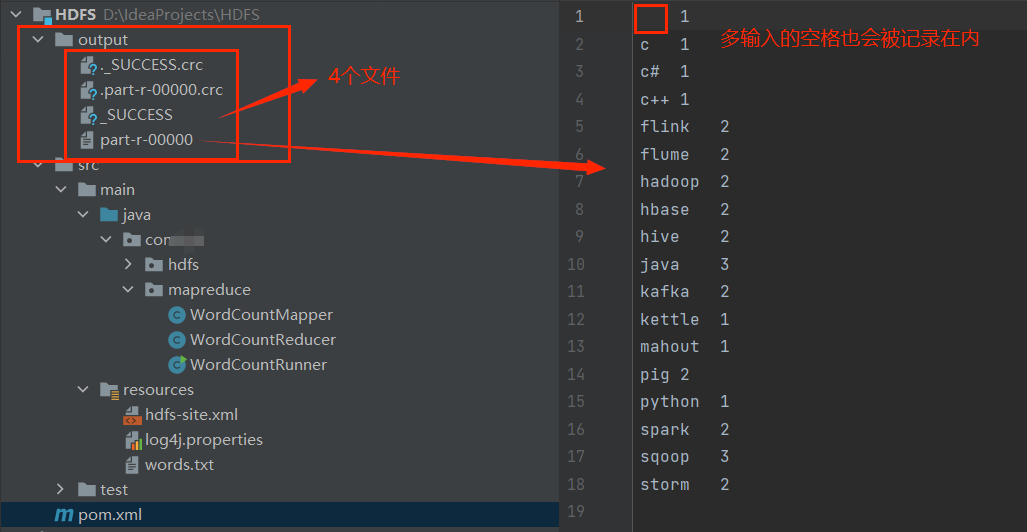Click the com package icon
This screenshot has height=532, width=1027.
click(x=132, y=240)
